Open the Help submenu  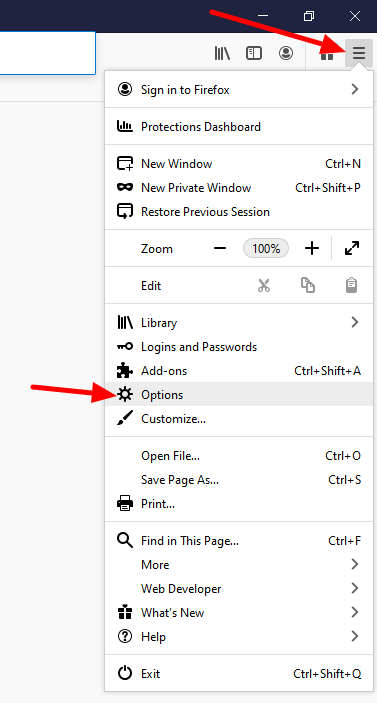[x=239, y=637]
